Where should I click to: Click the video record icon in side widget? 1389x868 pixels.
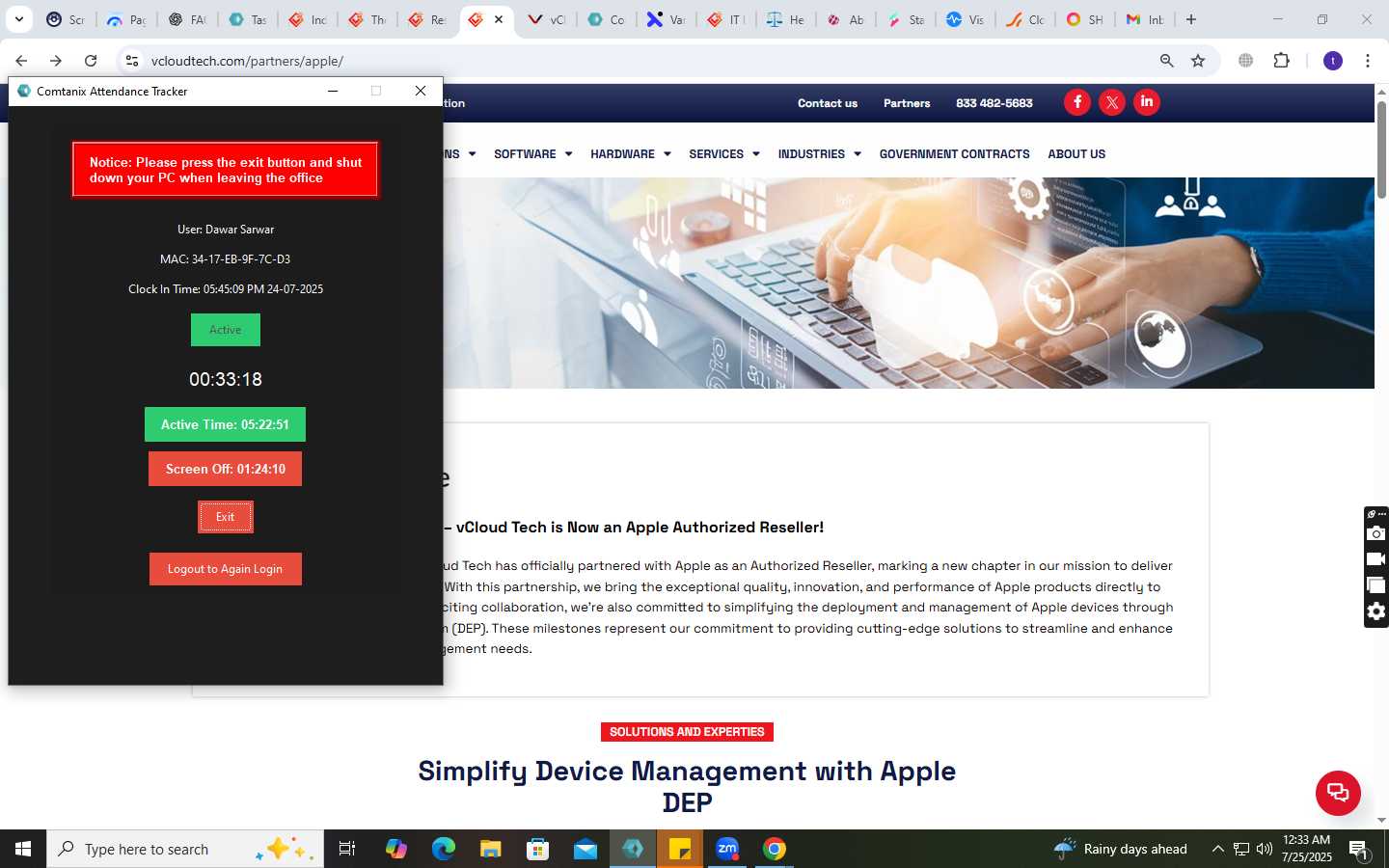1376,559
